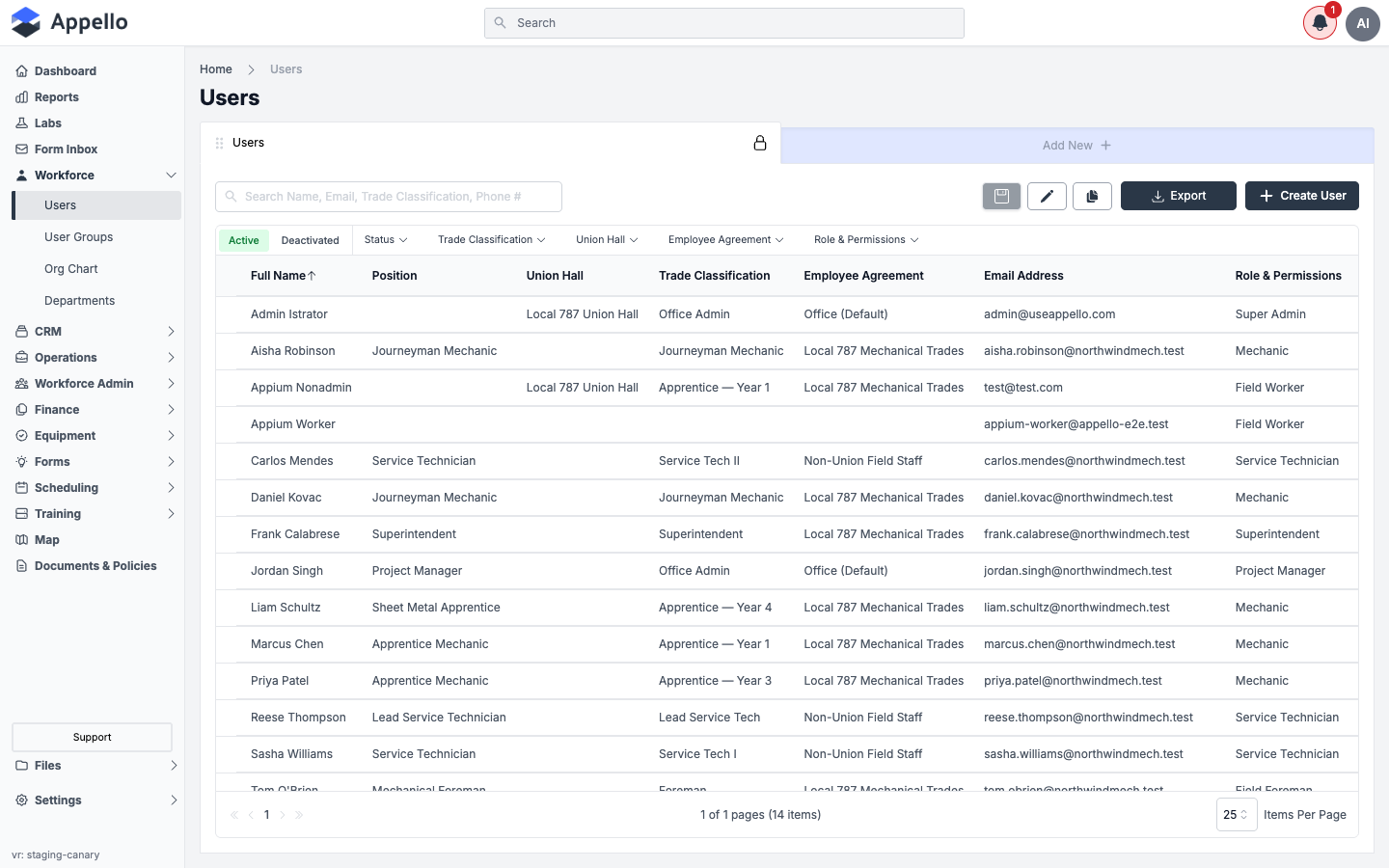Open Labs in the sidebar
1389x868 pixels.
pos(47,122)
